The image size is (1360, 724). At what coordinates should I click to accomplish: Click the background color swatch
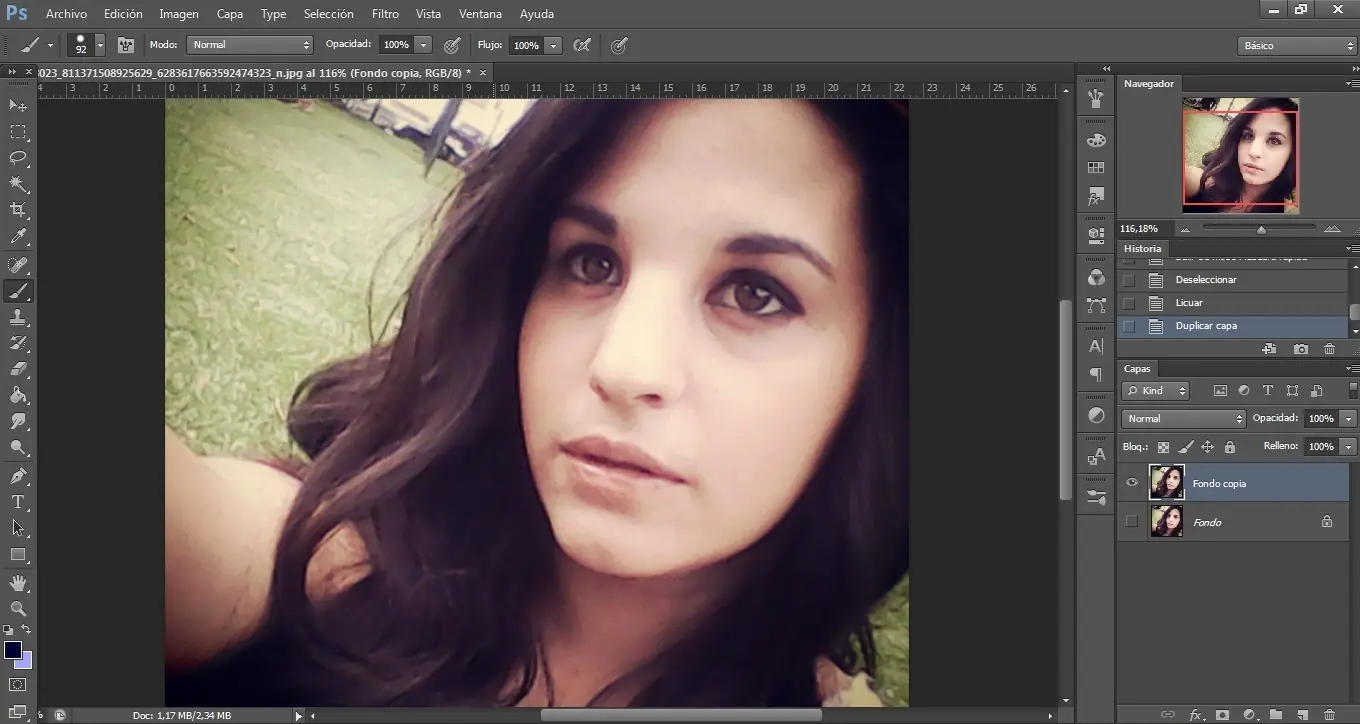pyautogui.click(x=25, y=661)
